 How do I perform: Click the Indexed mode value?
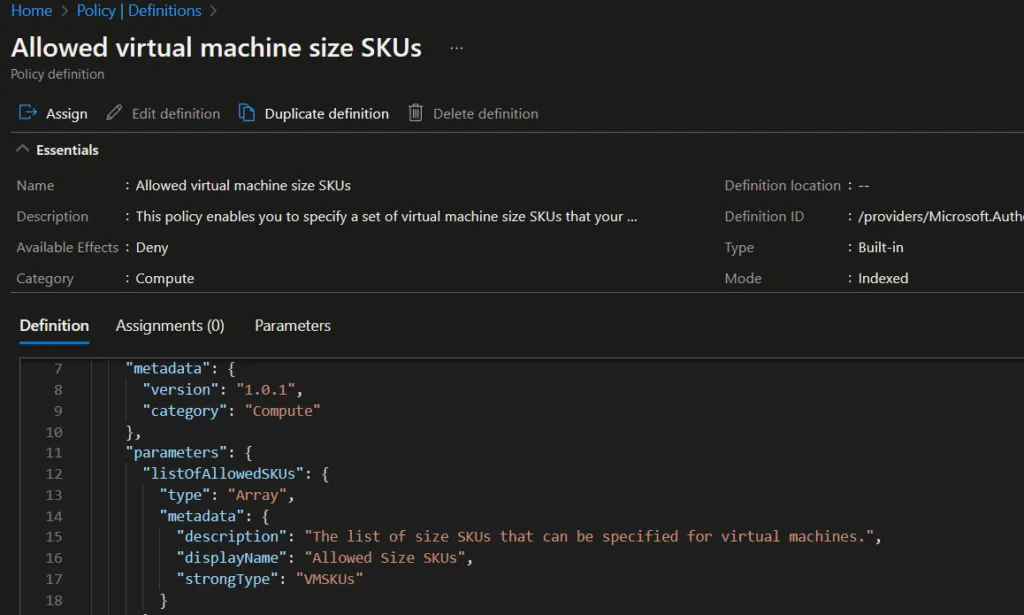(883, 278)
